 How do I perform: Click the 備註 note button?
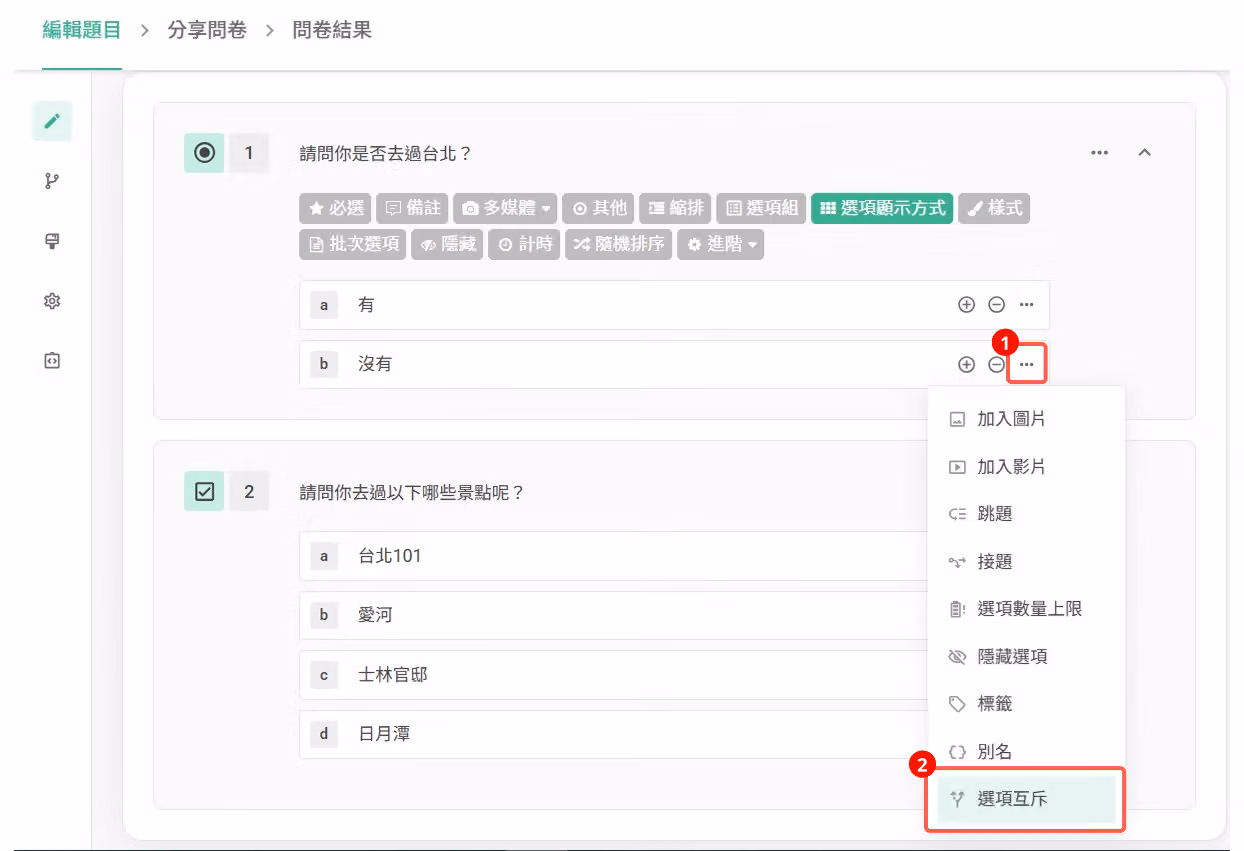tap(412, 208)
